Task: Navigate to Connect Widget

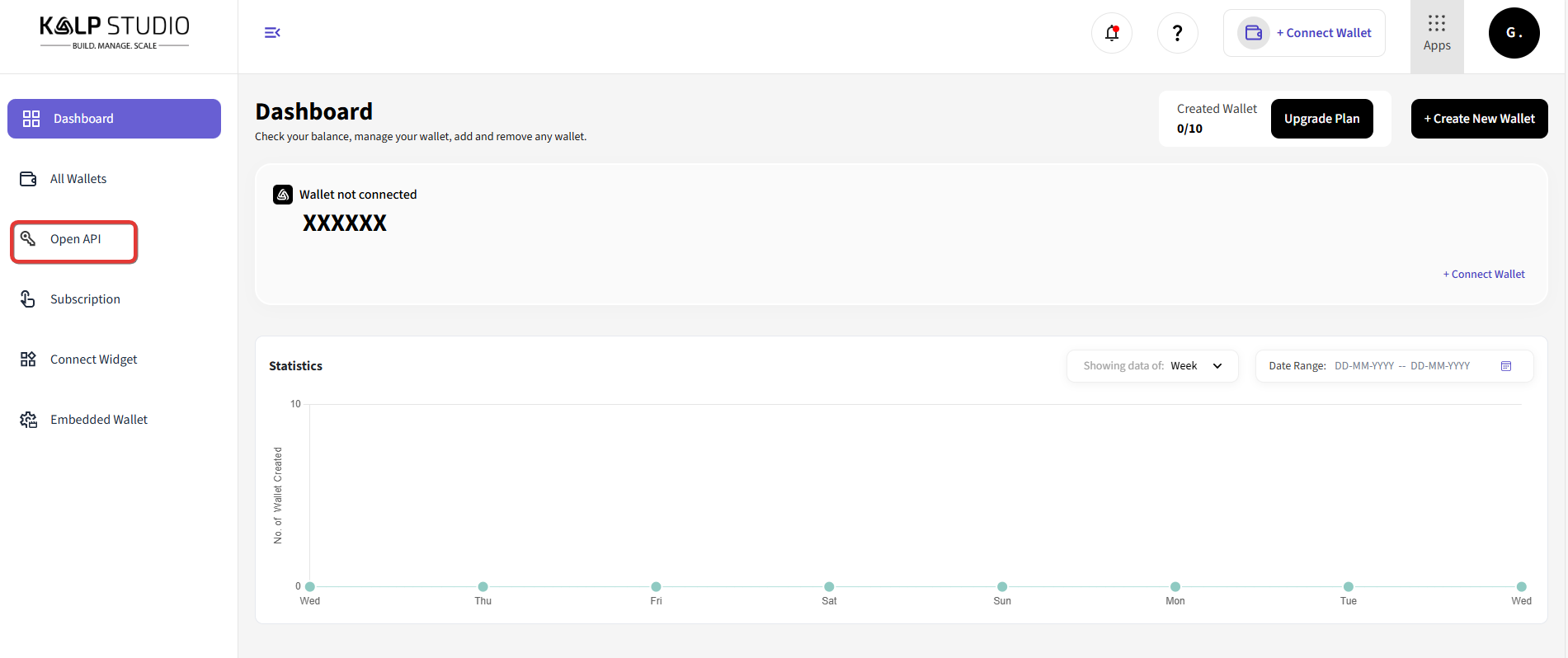Action: (x=93, y=360)
